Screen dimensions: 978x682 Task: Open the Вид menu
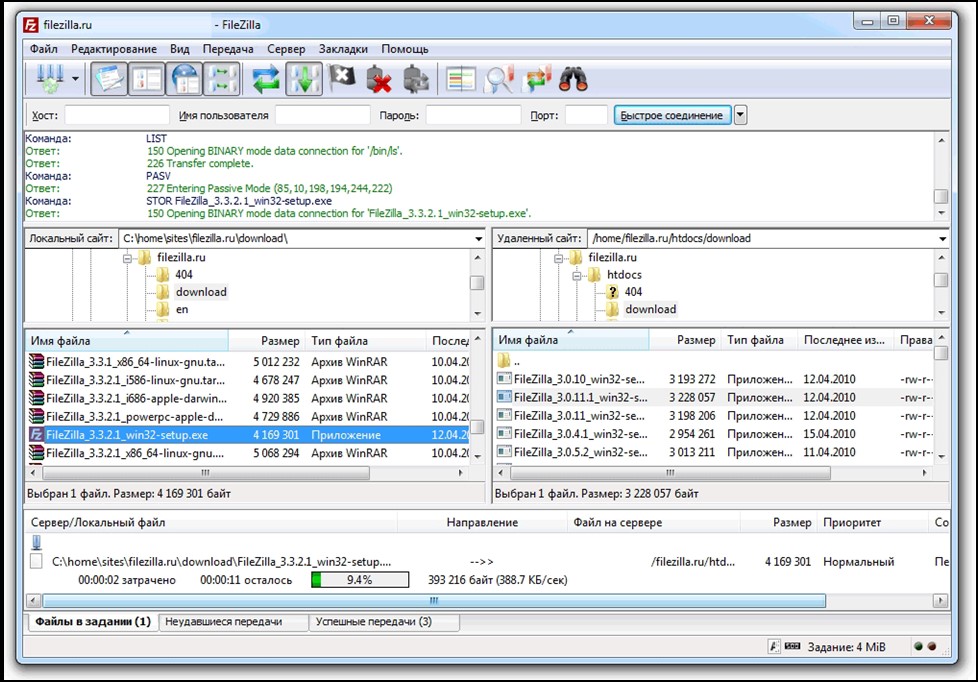pos(180,49)
